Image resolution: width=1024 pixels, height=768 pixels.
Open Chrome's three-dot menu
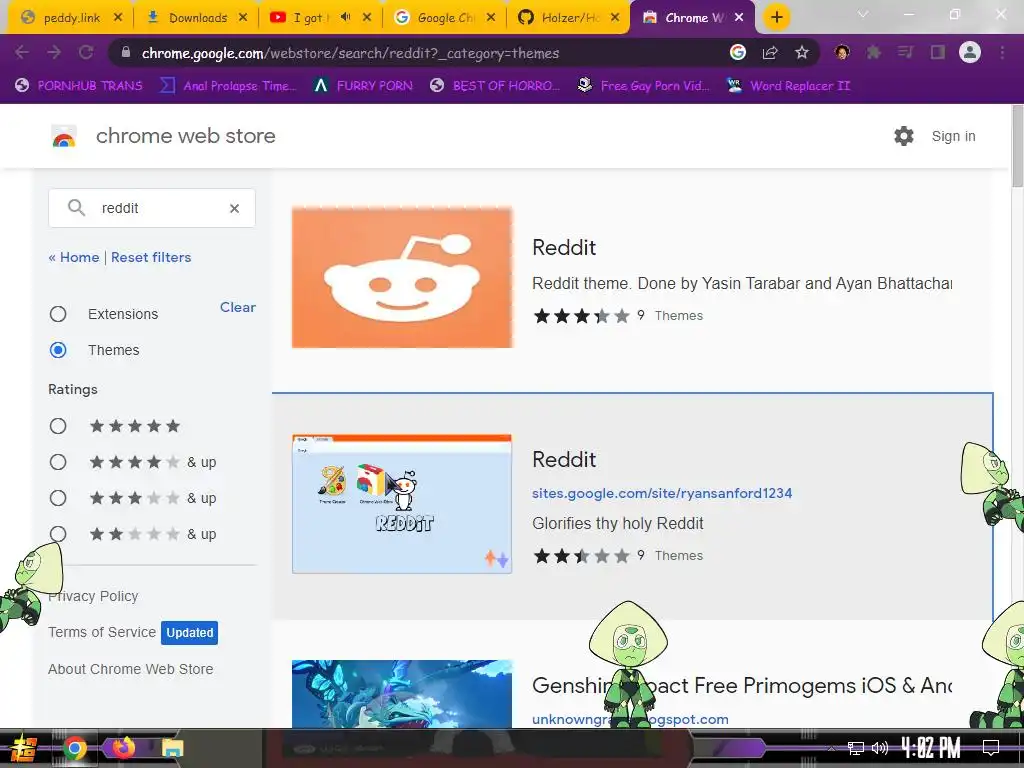[x=1002, y=52]
